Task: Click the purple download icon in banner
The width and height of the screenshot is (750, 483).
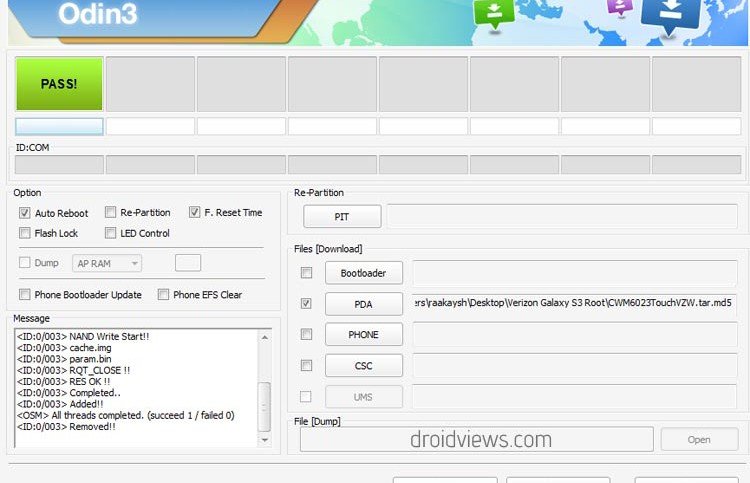Action: pos(620,7)
